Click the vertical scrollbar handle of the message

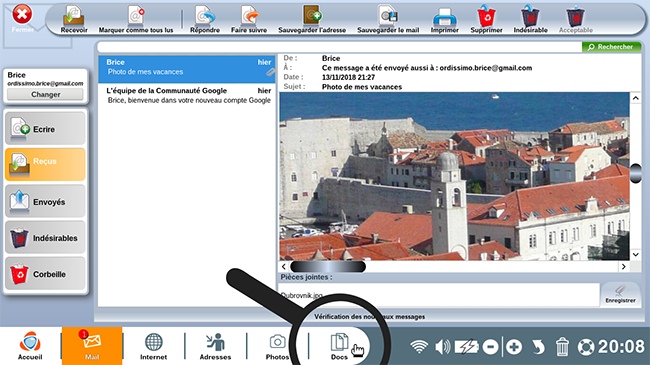click(x=635, y=173)
